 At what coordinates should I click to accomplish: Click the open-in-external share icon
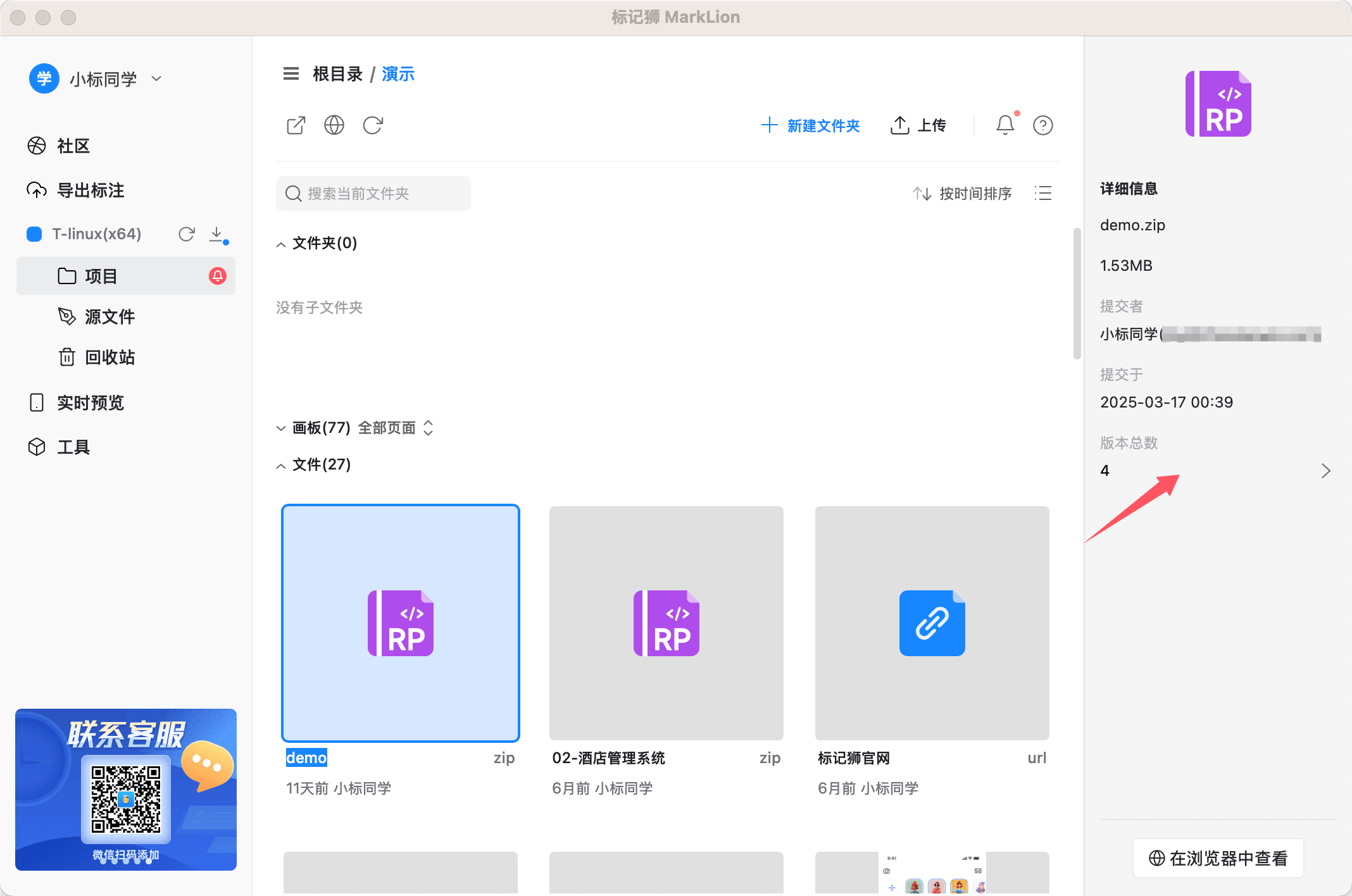click(x=296, y=125)
